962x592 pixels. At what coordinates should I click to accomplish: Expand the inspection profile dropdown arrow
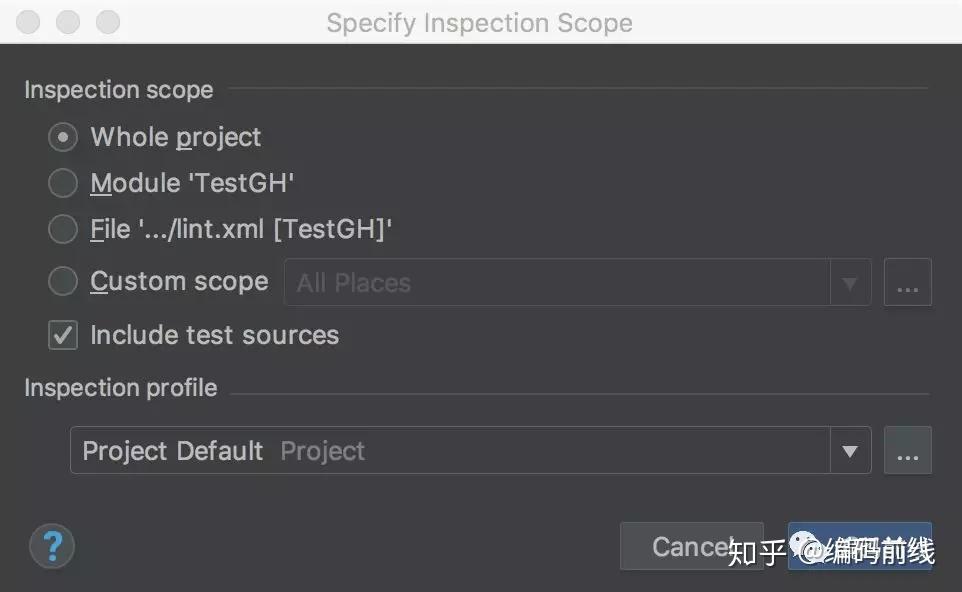coord(850,451)
